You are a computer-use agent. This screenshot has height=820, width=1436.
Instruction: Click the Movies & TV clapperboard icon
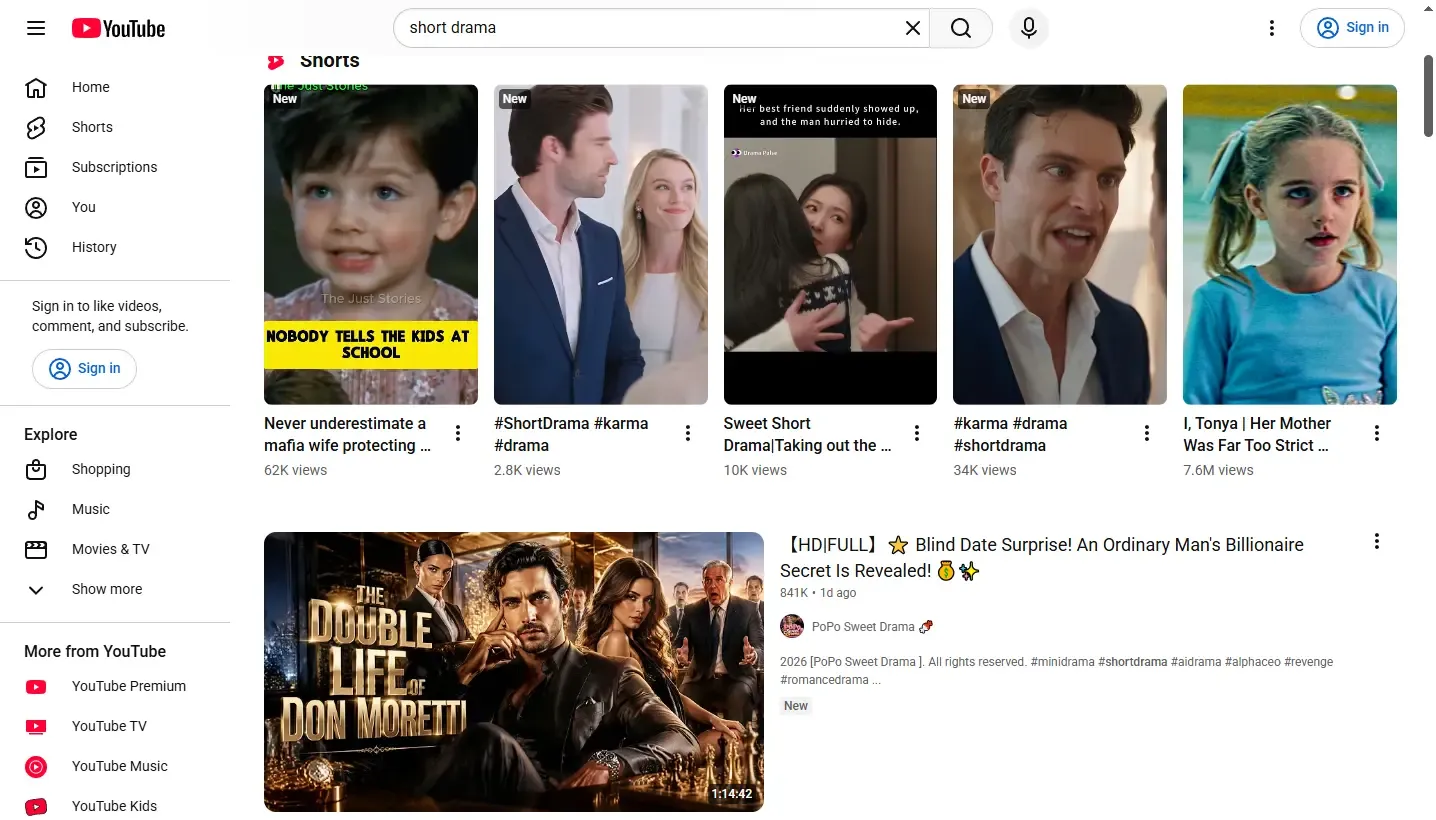click(x=36, y=549)
